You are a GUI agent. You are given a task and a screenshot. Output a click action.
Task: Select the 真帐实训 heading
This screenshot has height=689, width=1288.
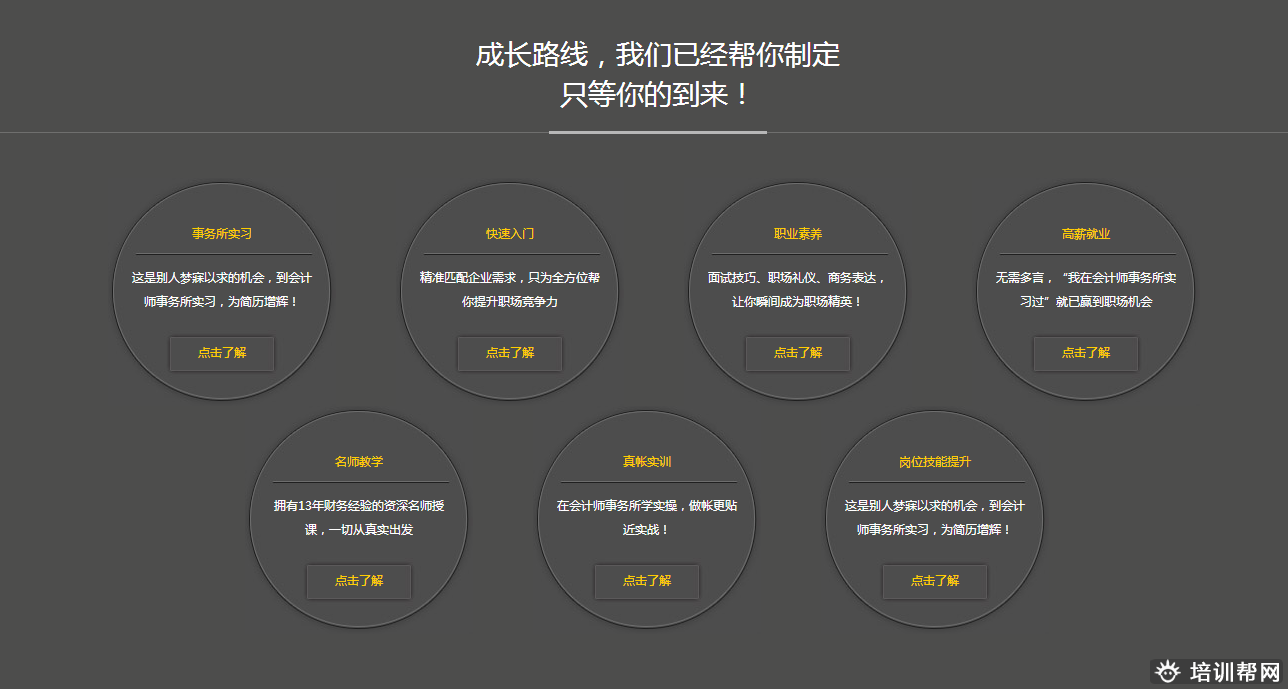[647, 462]
